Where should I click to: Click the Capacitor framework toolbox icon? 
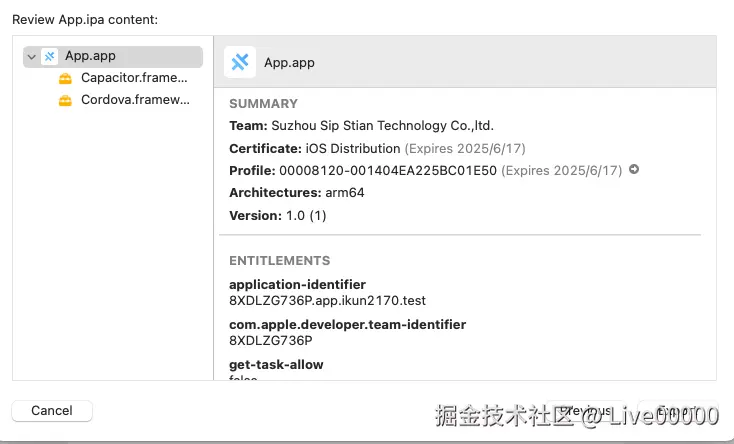click(65, 78)
